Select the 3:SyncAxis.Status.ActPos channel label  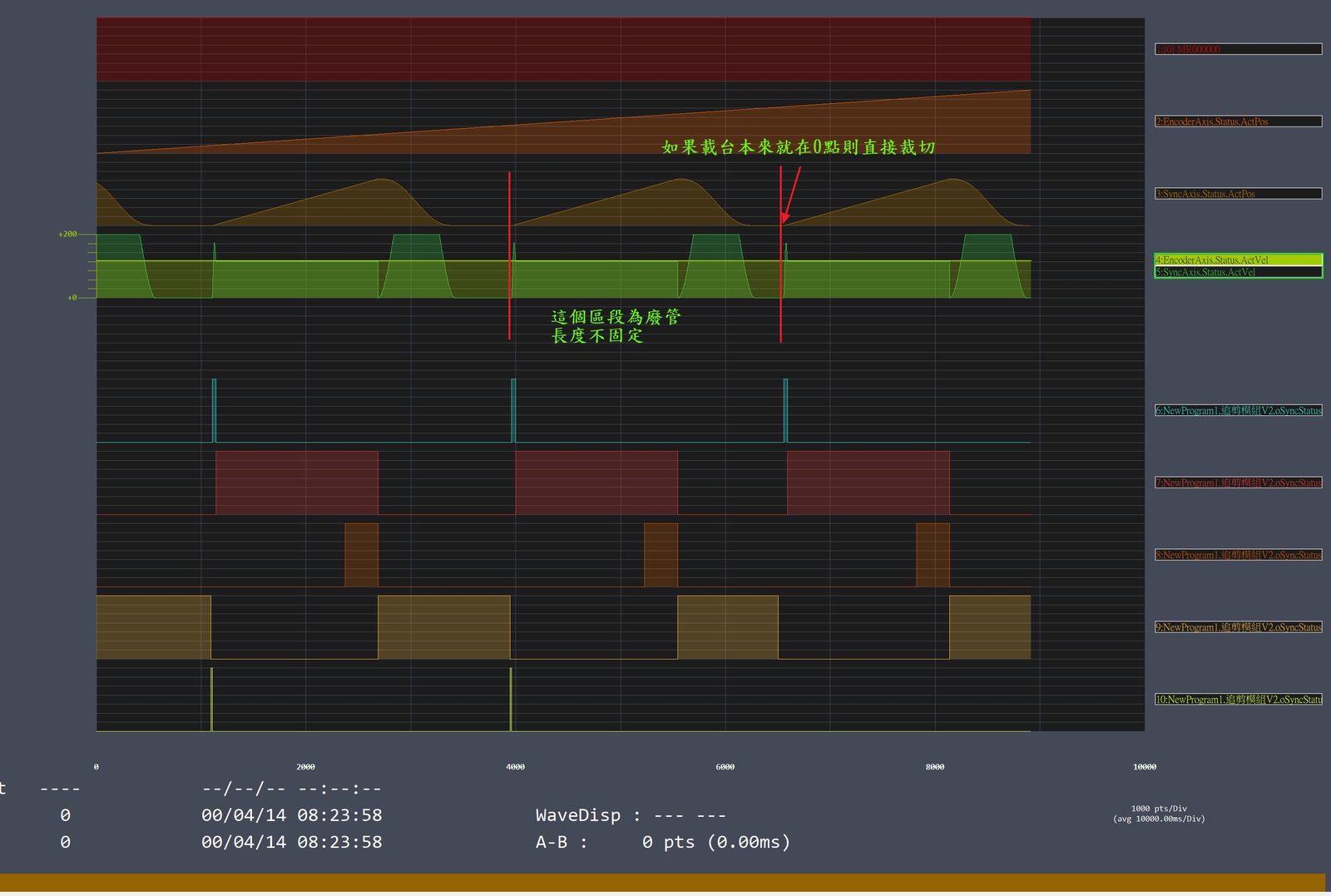[1238, 194]
